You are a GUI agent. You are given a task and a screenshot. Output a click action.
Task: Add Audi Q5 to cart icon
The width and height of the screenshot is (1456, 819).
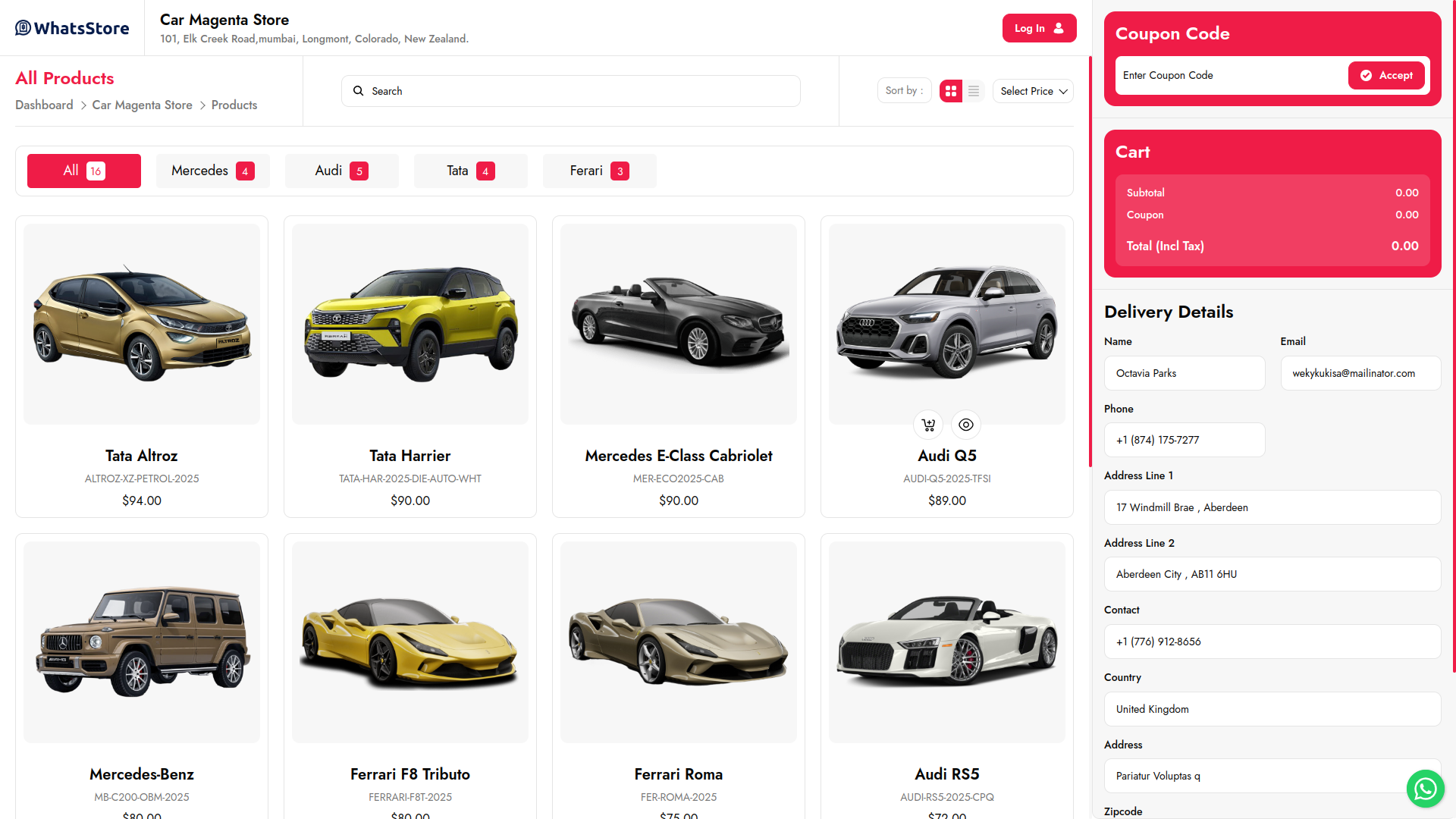pos(928,425)
